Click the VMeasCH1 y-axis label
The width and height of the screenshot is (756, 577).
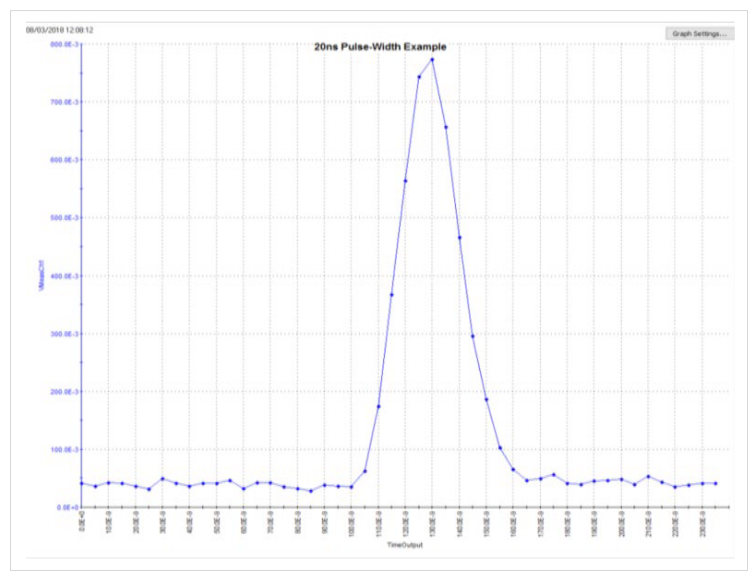click(40, 276)
